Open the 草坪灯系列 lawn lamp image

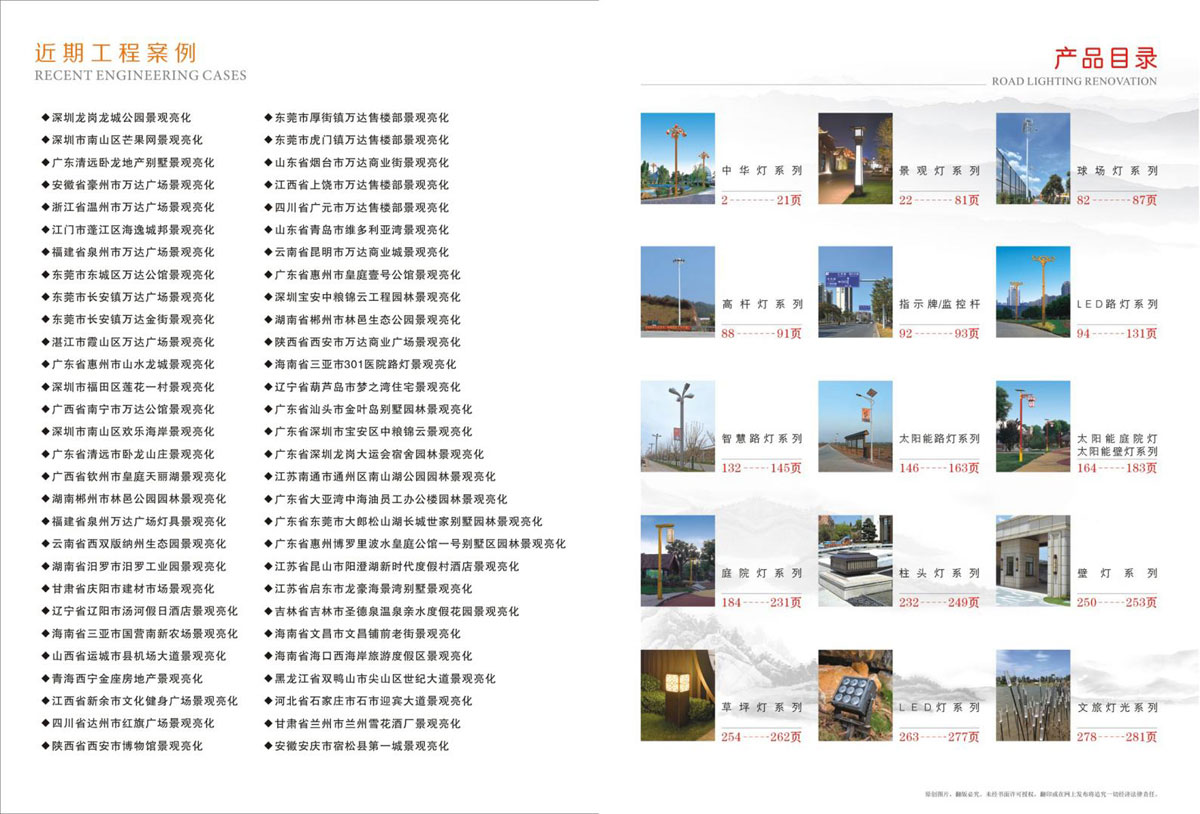tap(677, 695)
